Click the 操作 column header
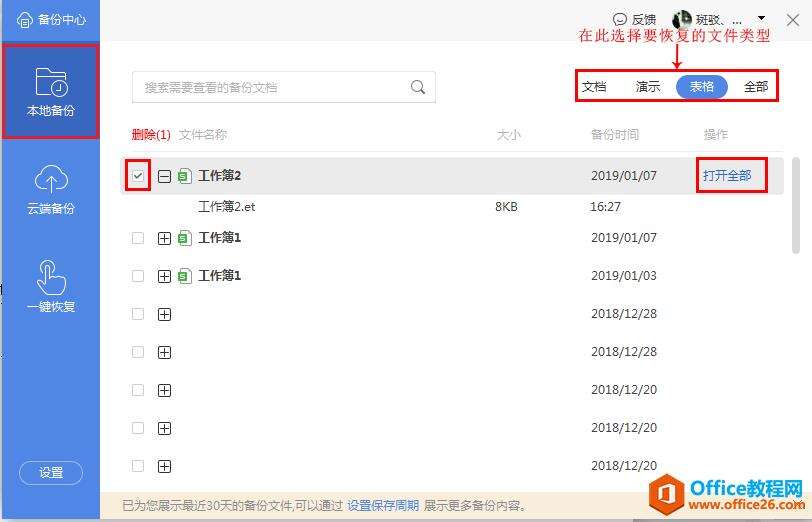812x522 pixels. 716,135
